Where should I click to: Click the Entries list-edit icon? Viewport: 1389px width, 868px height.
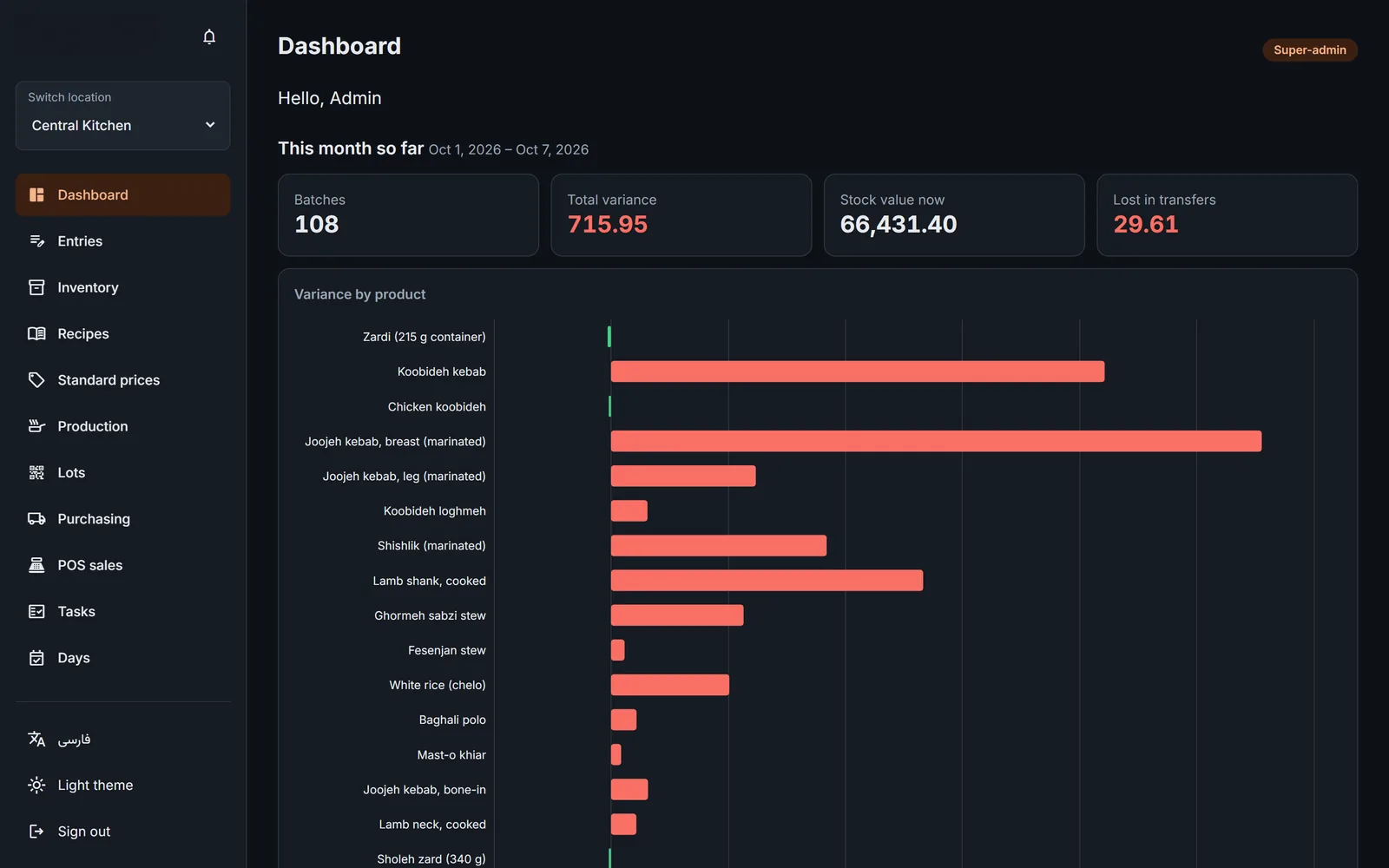36,241
